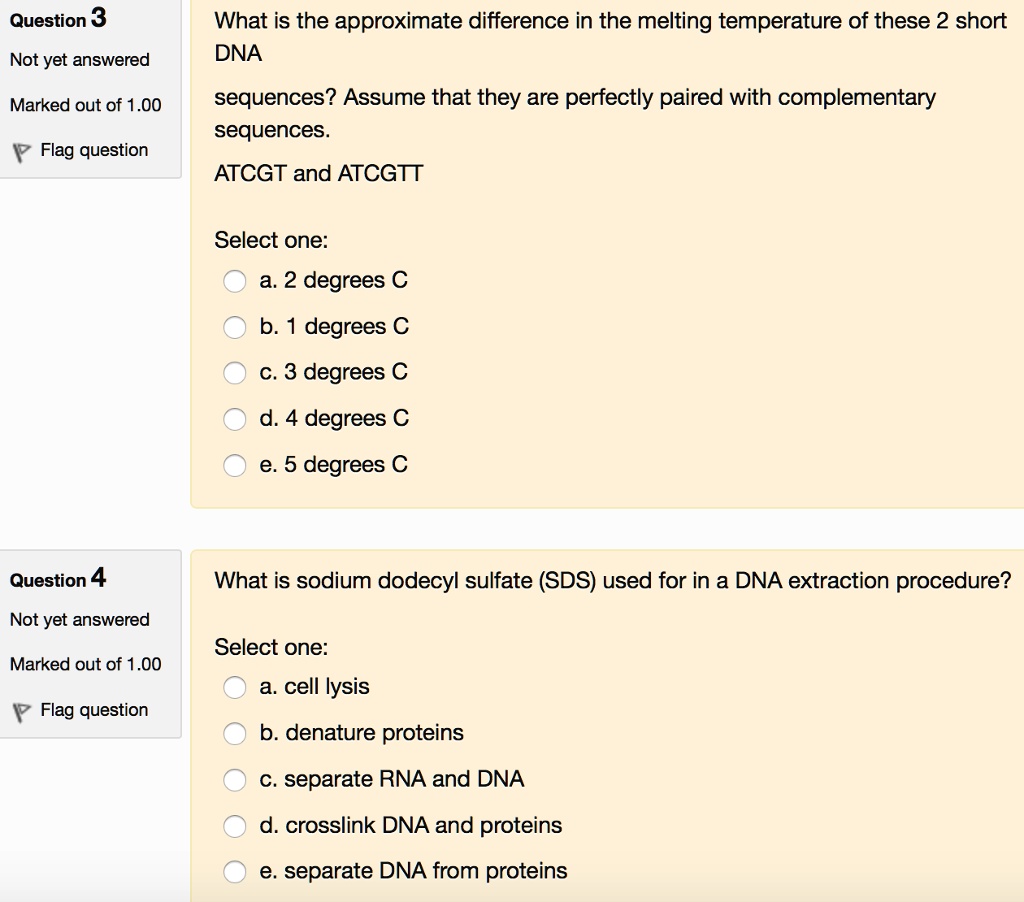Viewport: 1024px width, 902px height.
Task: Choose b. denature proteins
Action: (x=234, y=733)
